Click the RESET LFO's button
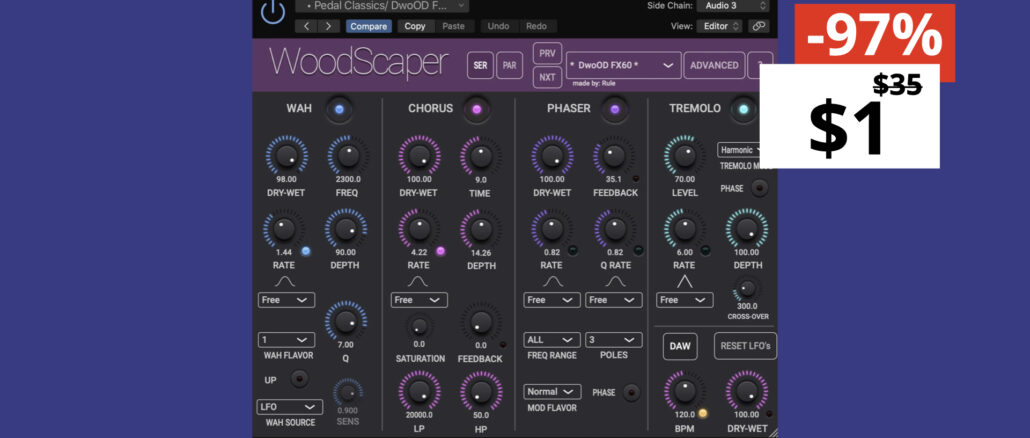The image size is (1030, 438). point(745,346)
